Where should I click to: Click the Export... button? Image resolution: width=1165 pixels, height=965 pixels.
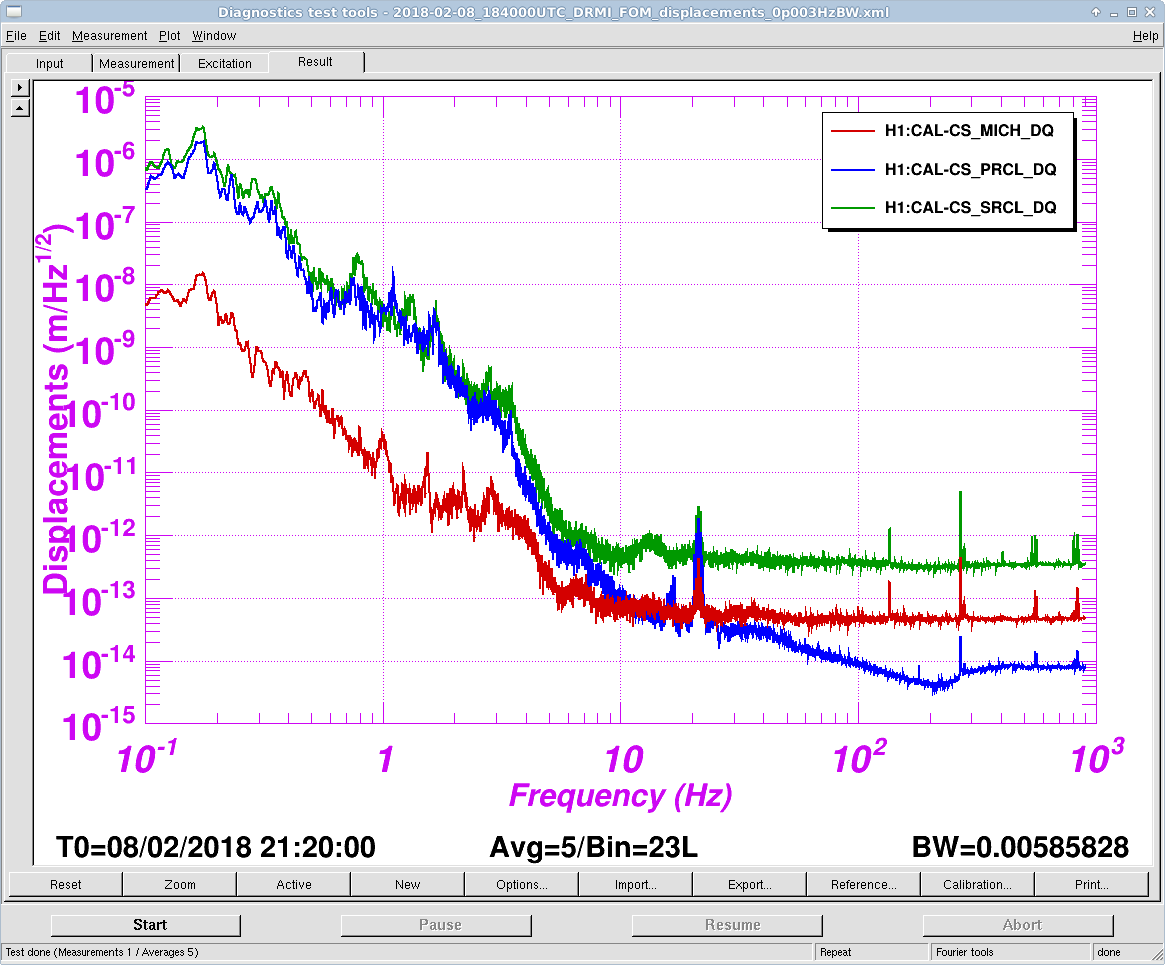[x=750, y=884]
